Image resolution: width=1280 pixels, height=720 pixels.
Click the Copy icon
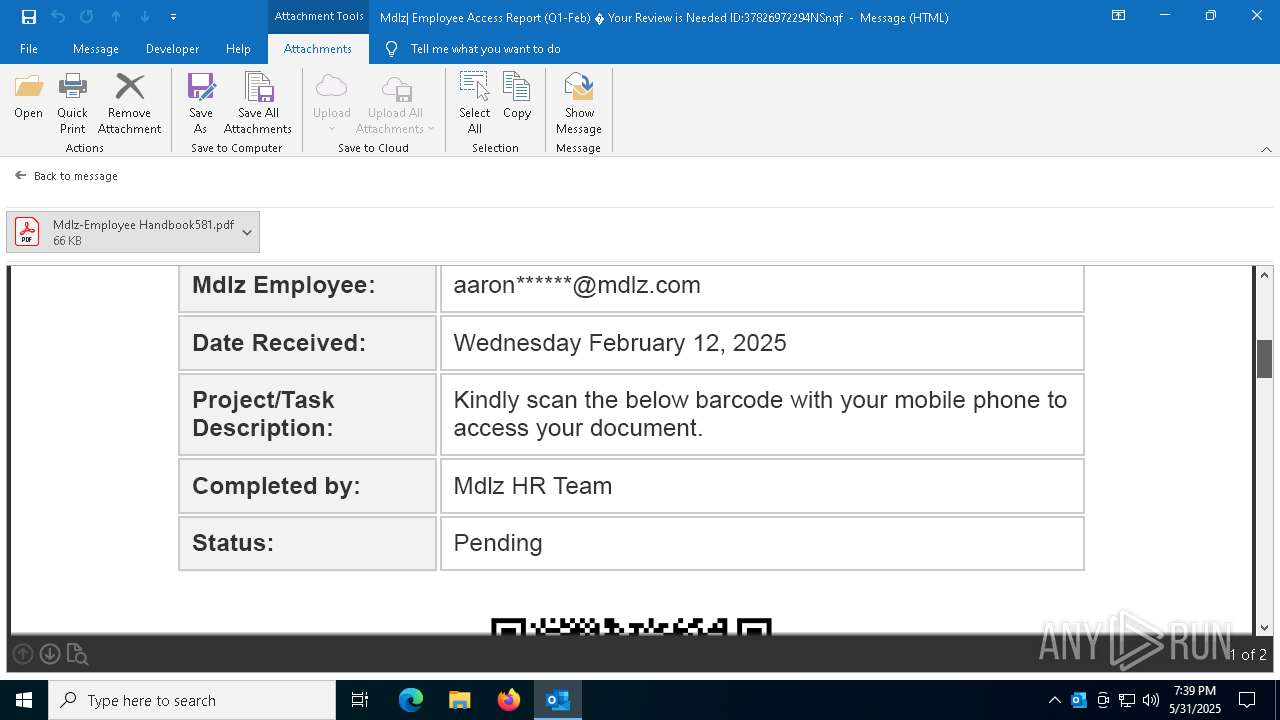[517, 97]
